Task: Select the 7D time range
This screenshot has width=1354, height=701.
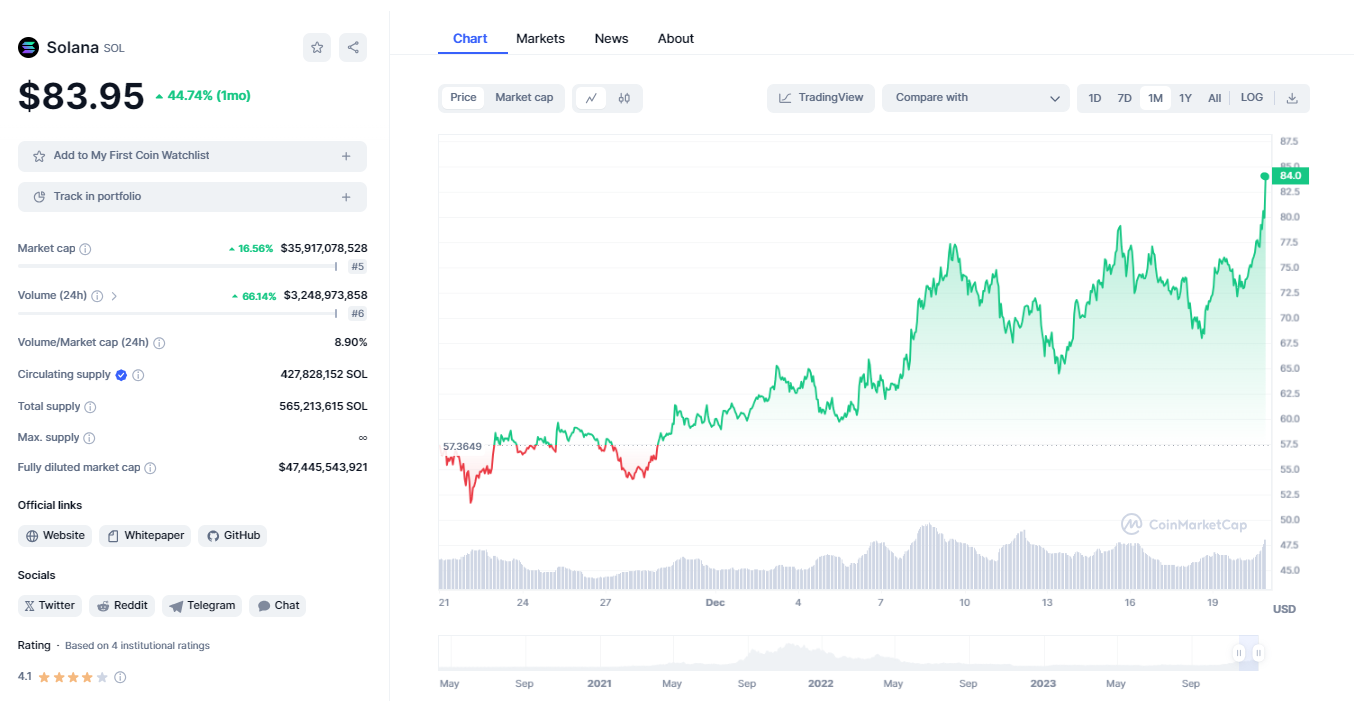Action: pyautogui.click(x=1124, y=98)
